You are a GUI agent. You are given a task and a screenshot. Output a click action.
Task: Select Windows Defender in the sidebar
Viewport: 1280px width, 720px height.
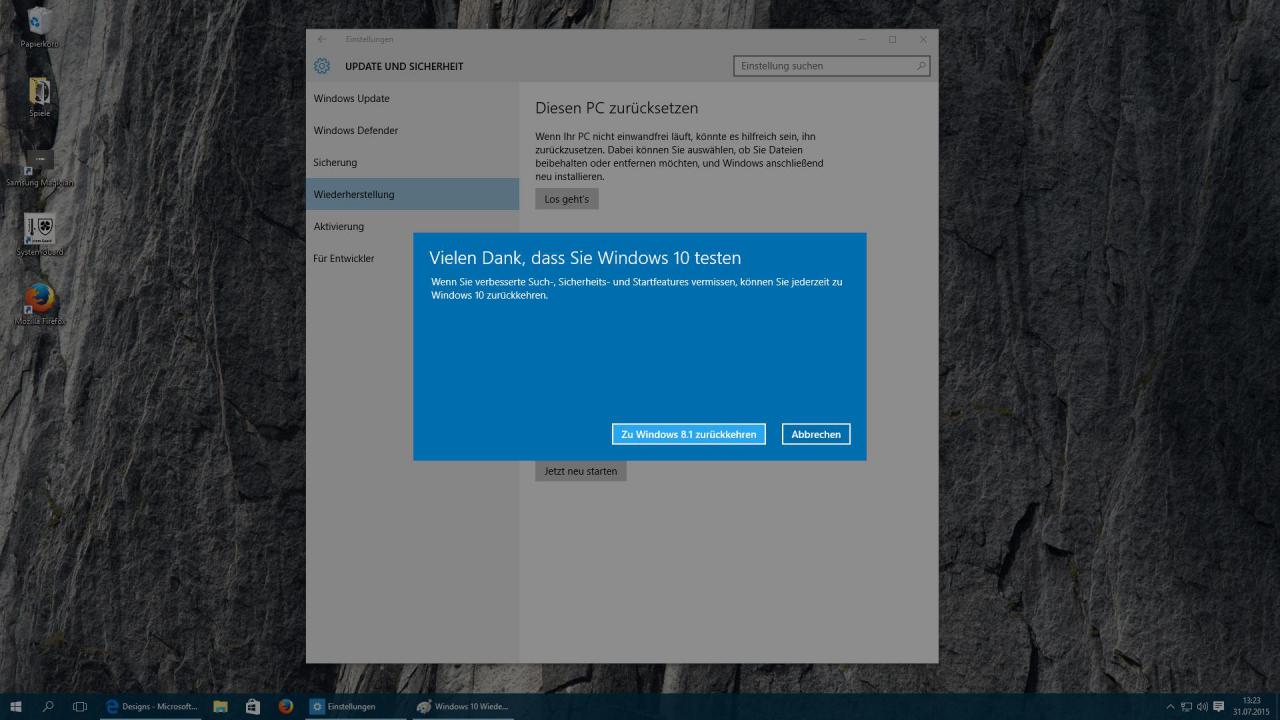[412, 130]
